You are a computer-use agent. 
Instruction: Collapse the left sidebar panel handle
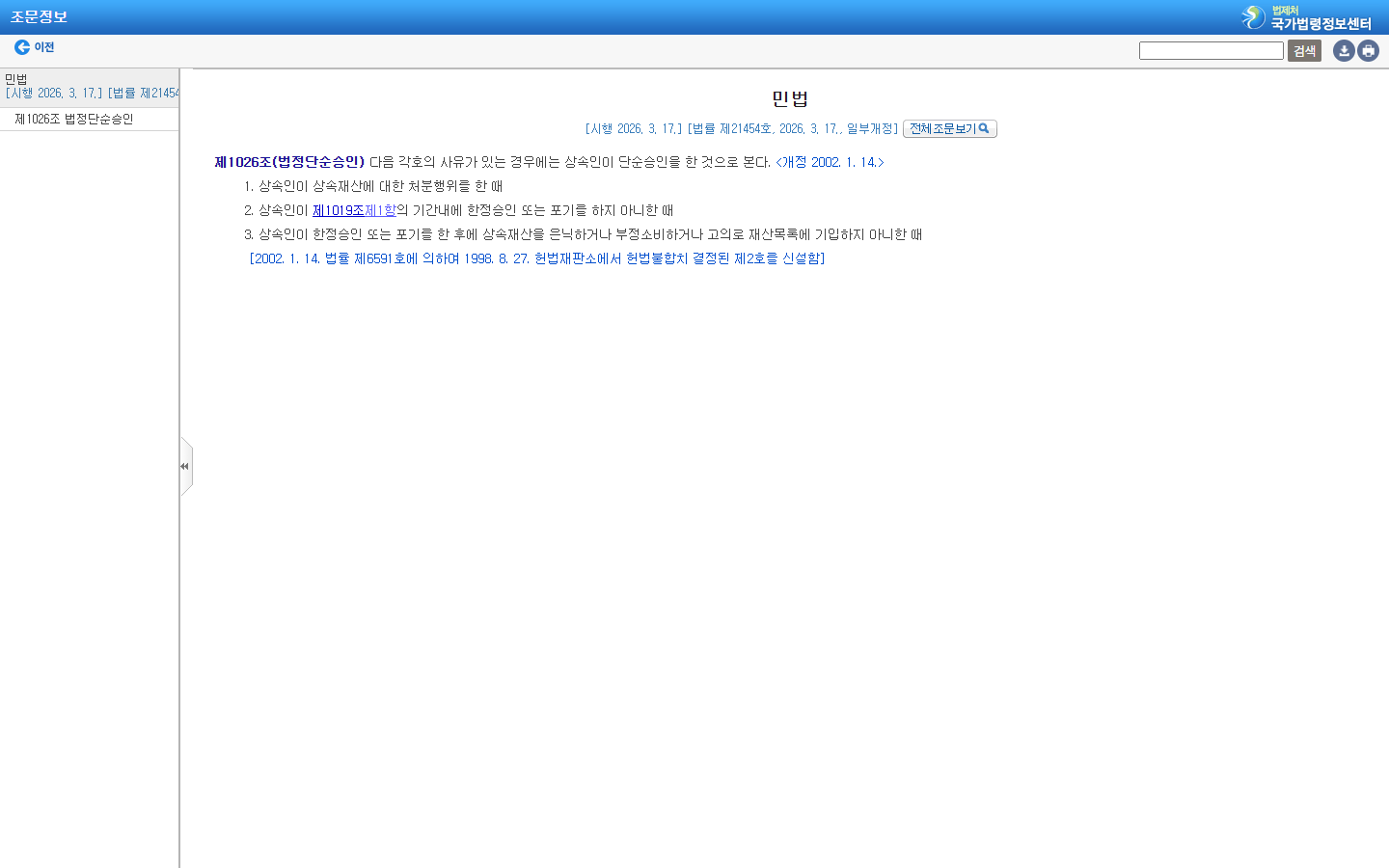tap(185, 466)
